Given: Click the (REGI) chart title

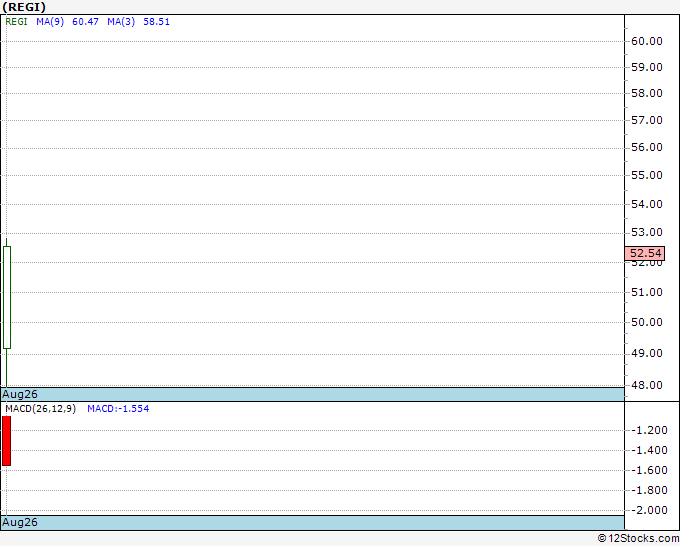Looking at the screenshot, I should 24,7.
